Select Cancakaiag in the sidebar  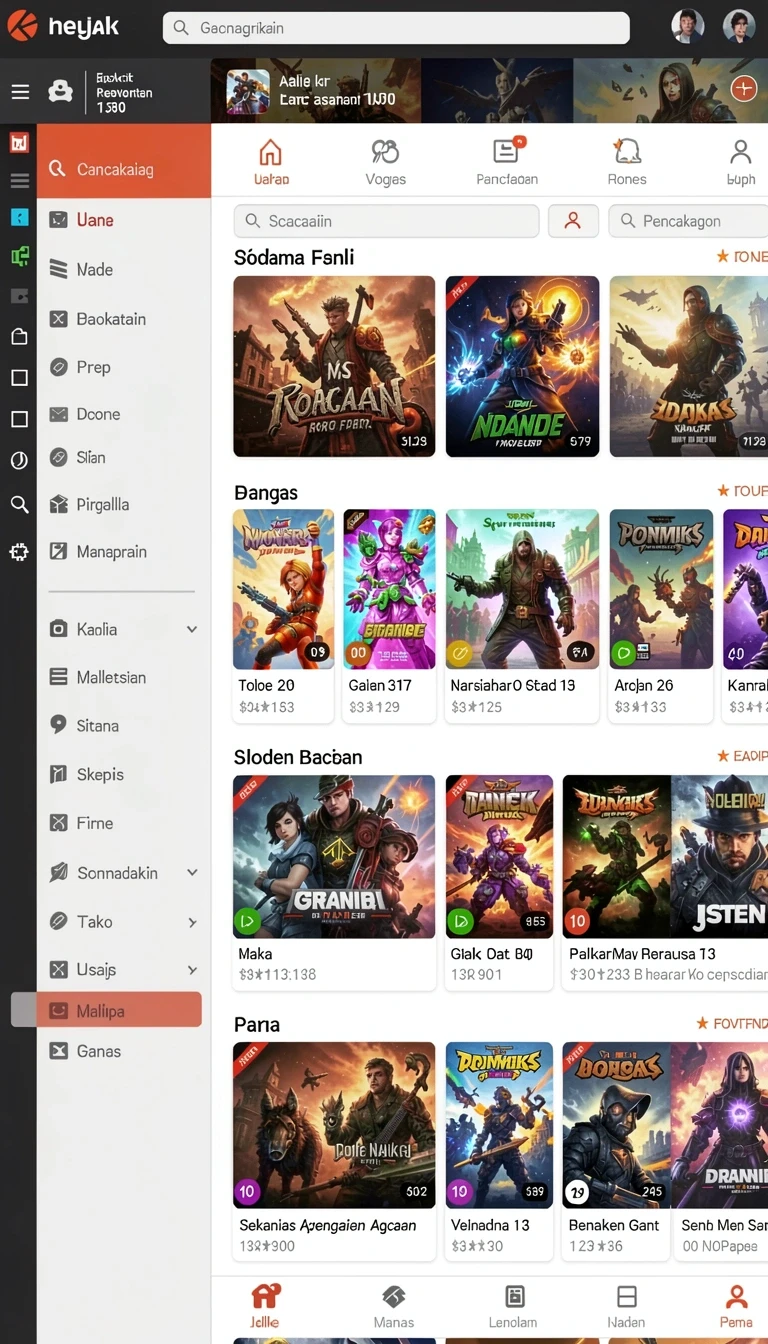coord(124,169)
